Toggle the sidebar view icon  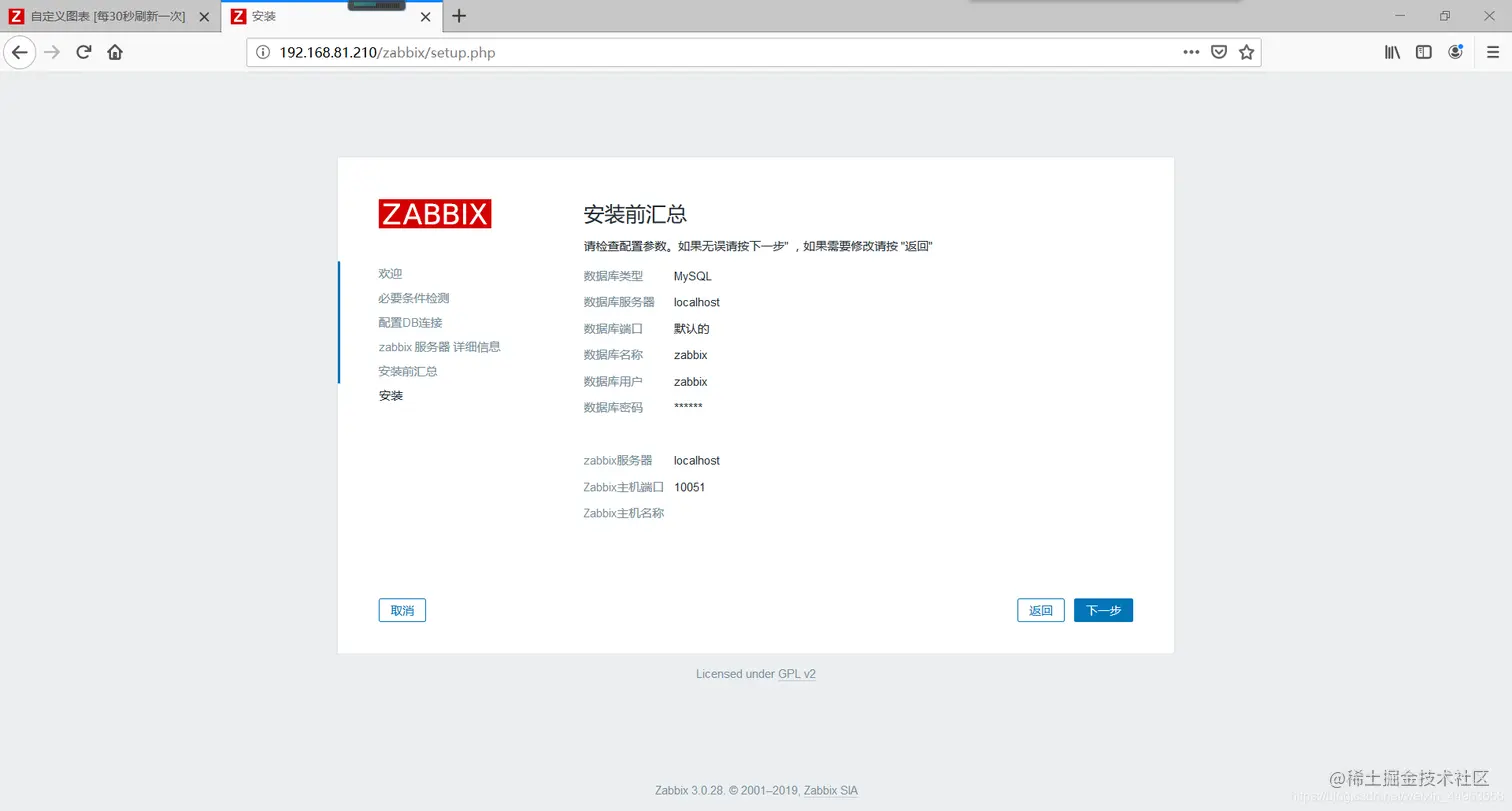[1424, 52]
